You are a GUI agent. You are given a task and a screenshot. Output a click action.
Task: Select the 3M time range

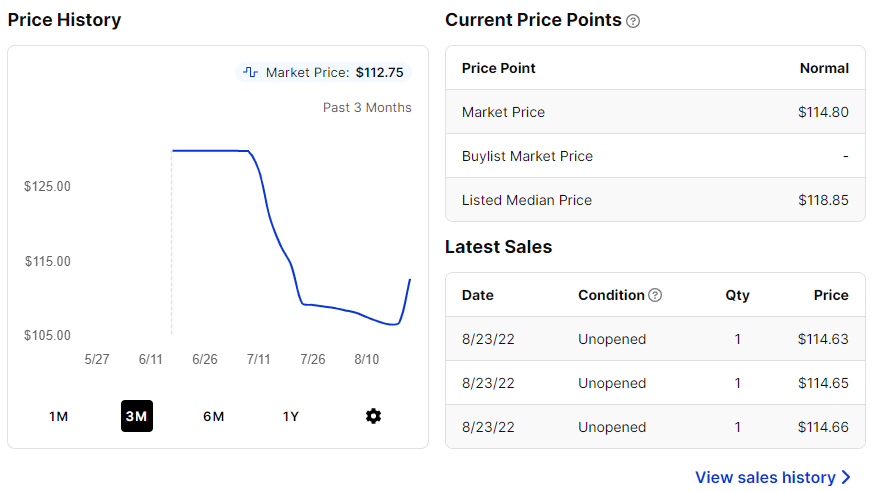click(136, 416)
